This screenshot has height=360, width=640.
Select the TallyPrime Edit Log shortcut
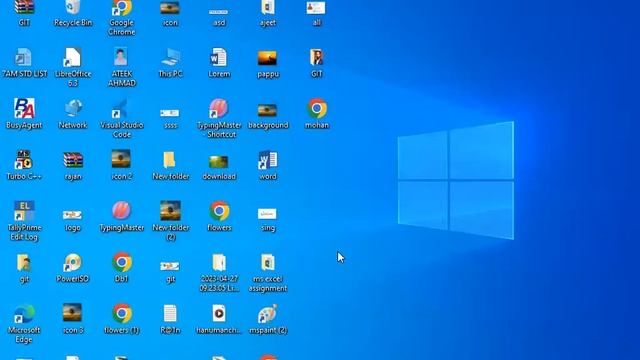tap(24, 221)
